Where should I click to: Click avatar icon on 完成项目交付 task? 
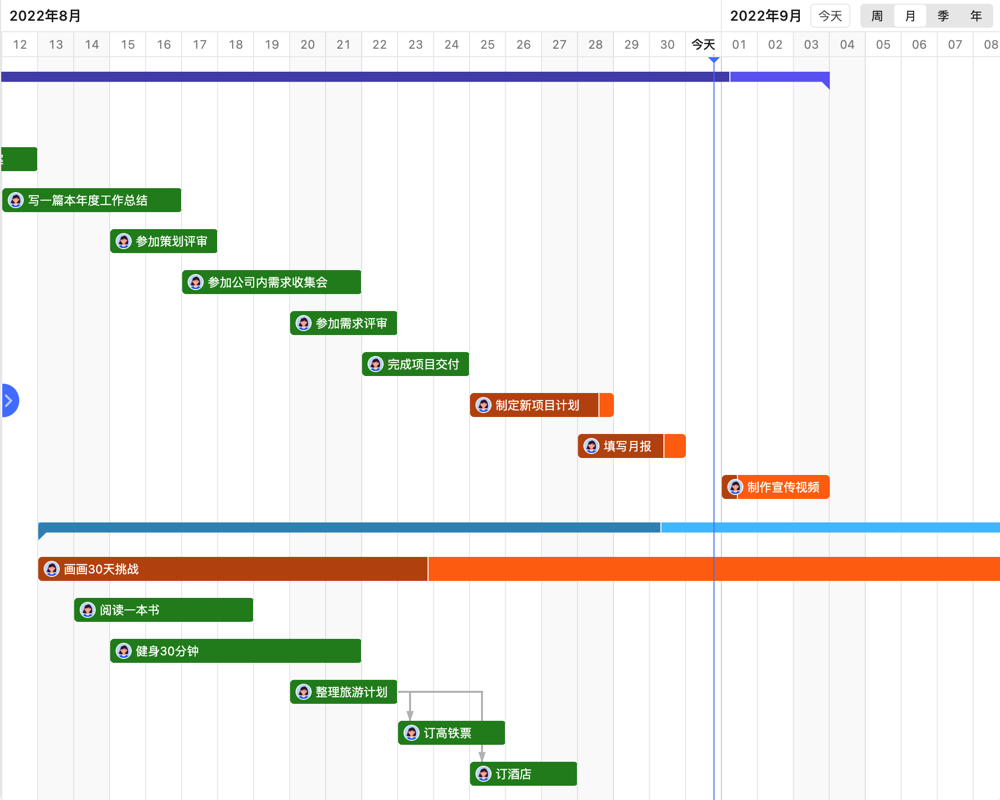tap(376, 364)
